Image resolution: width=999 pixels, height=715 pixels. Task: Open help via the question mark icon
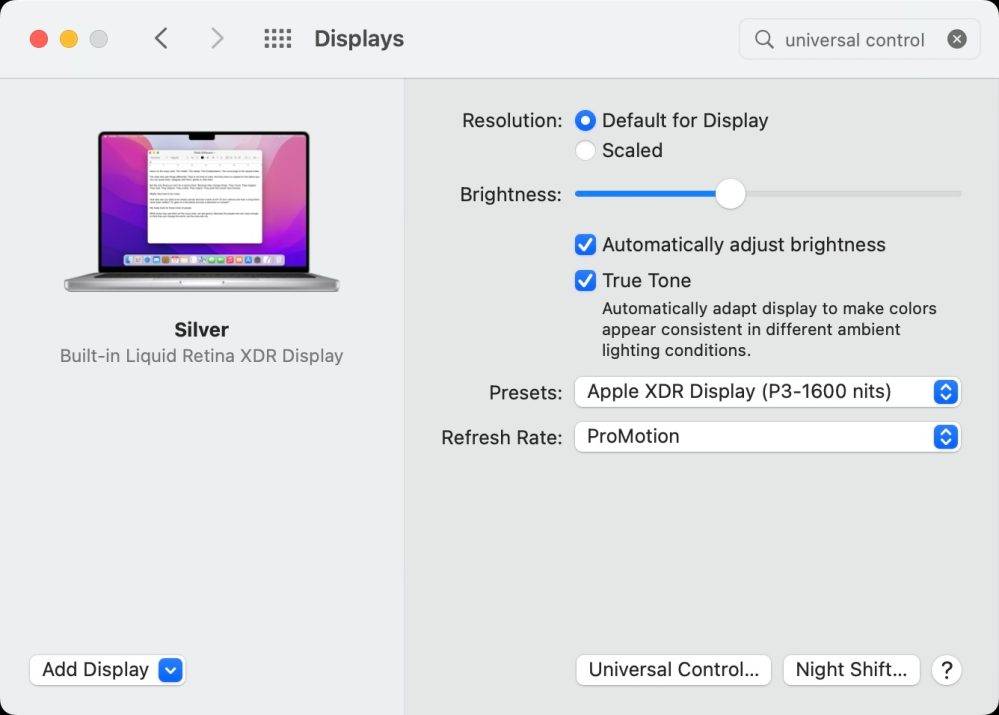pyautogui.click(x=946, y=670)
